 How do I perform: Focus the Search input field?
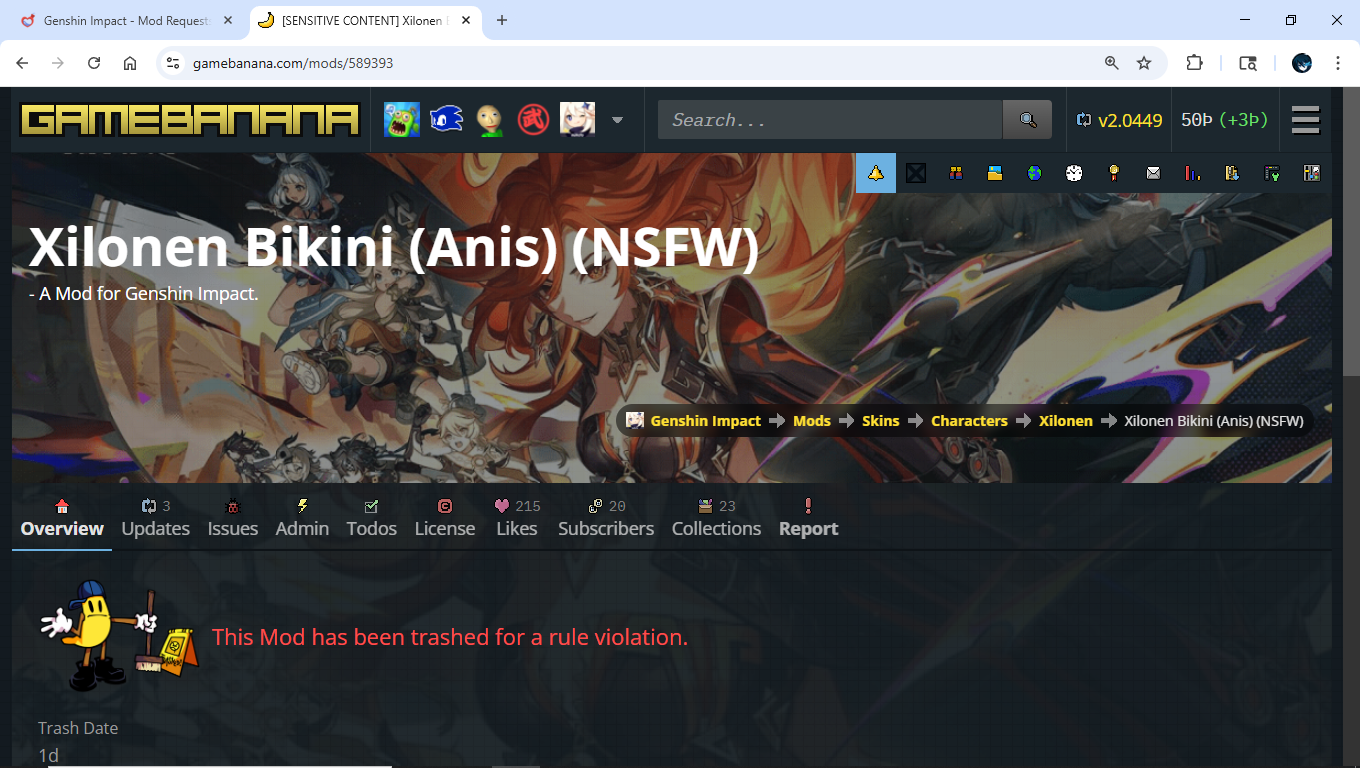pos(830,120)
